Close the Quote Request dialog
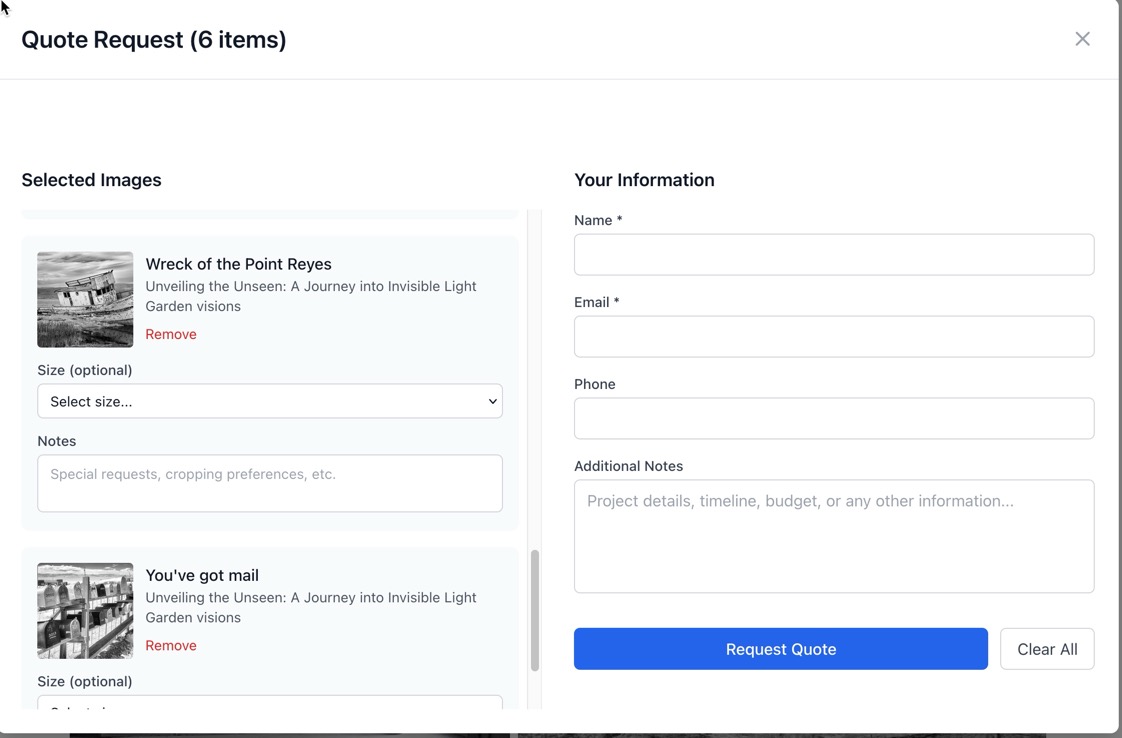 click(1082, 39)
